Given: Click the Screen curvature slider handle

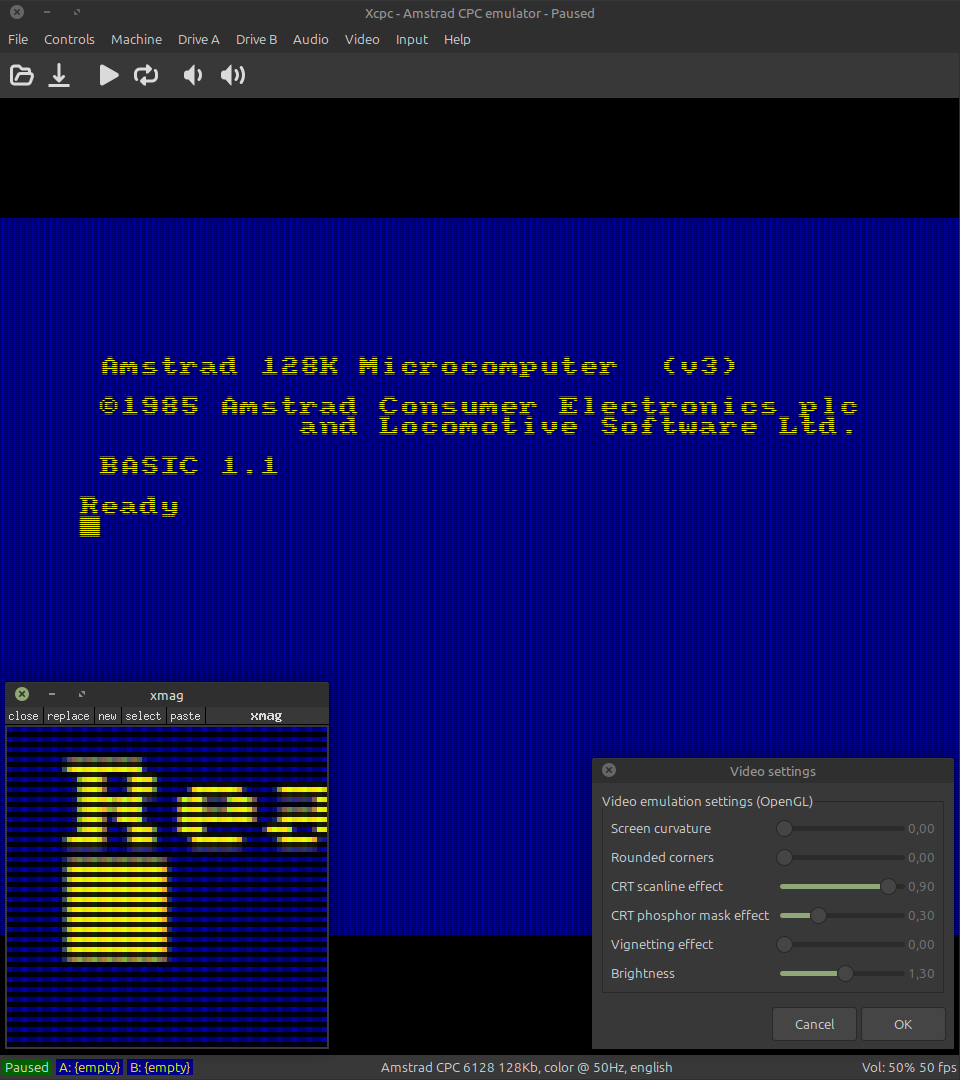Looking at the screenshot, I should (x=785, y=829).
